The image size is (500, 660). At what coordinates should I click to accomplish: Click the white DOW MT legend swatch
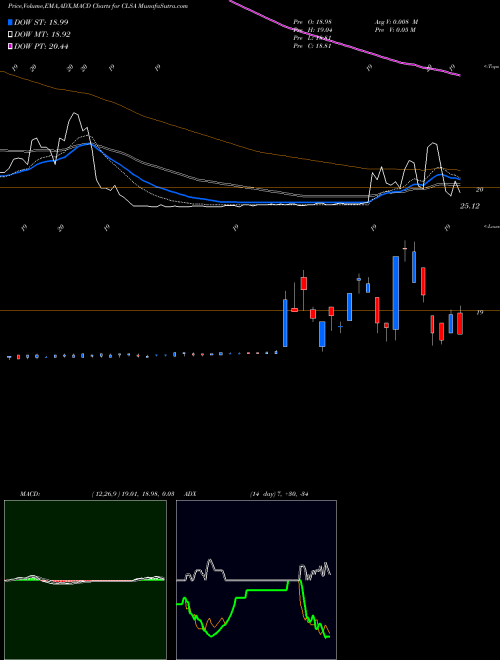click(x=10, y=35)
